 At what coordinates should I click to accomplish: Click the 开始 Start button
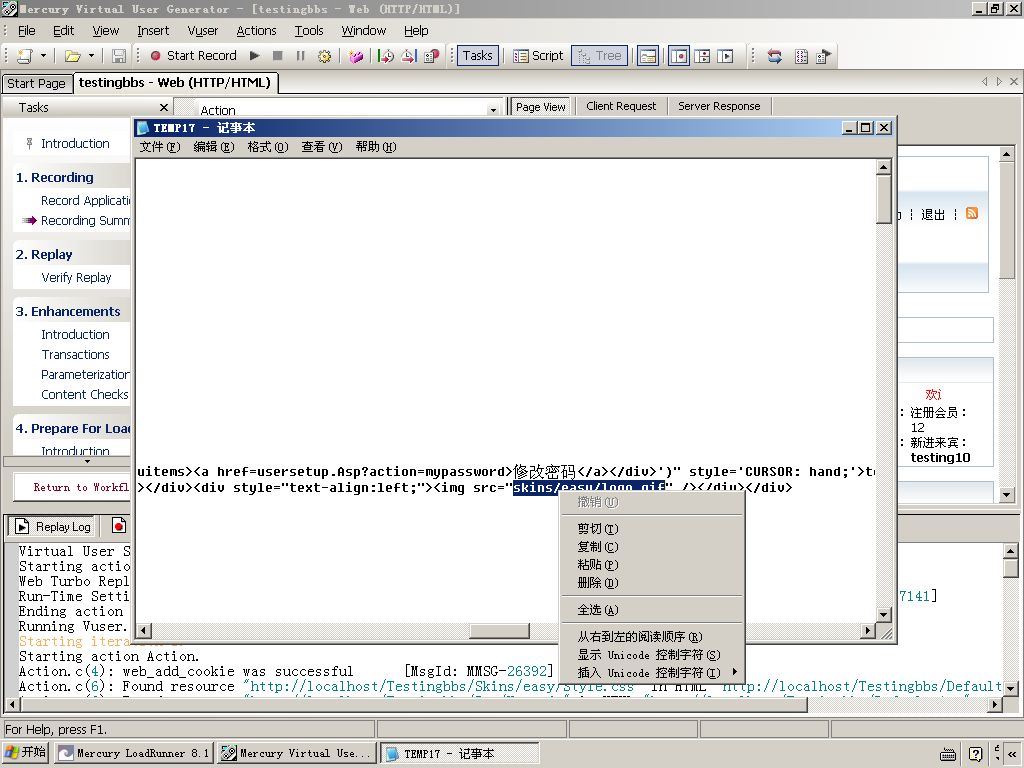click(25, 752)
